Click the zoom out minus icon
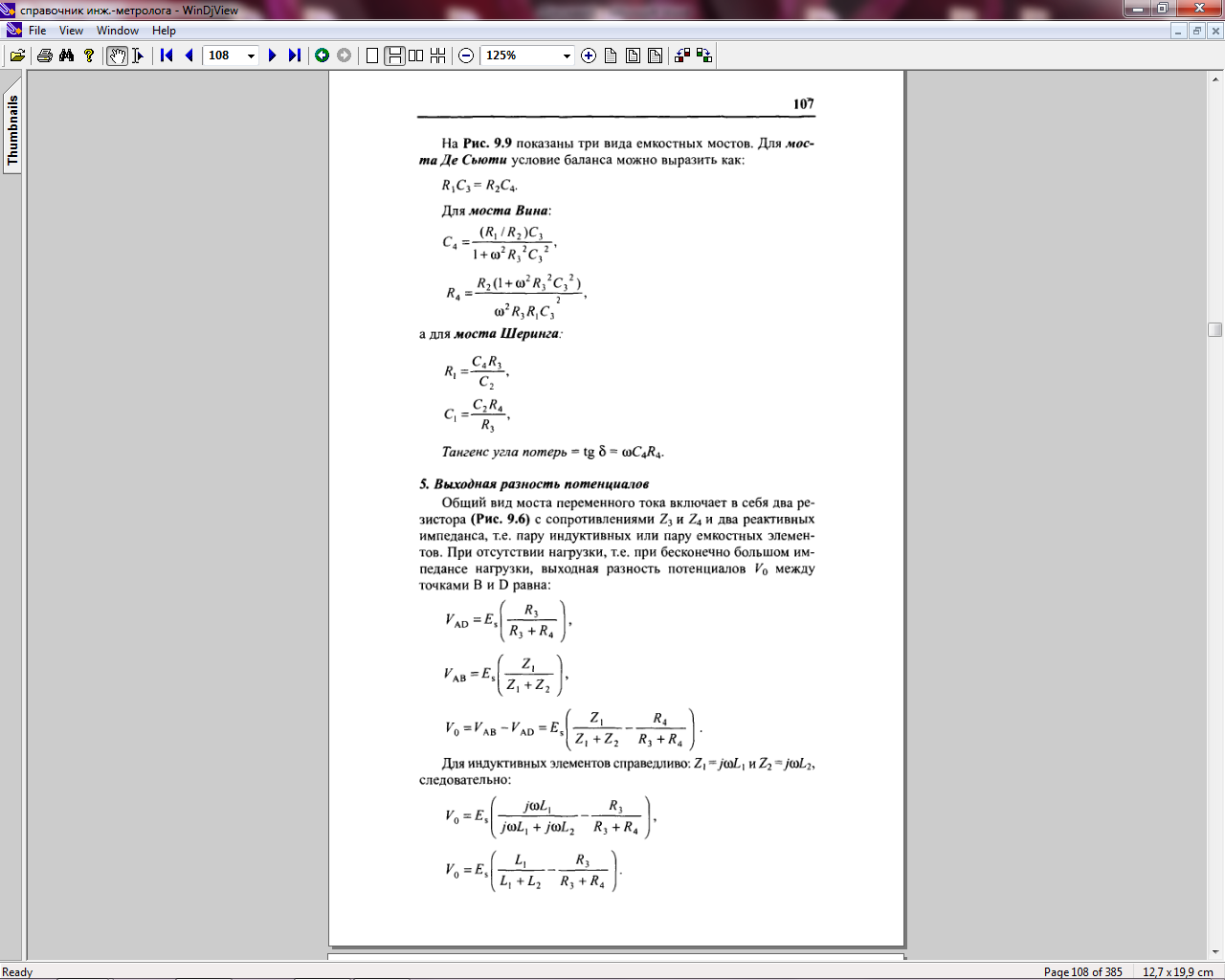Image resolution: width=1225 pixels, height=980 pixels. (x=466, y=56)
